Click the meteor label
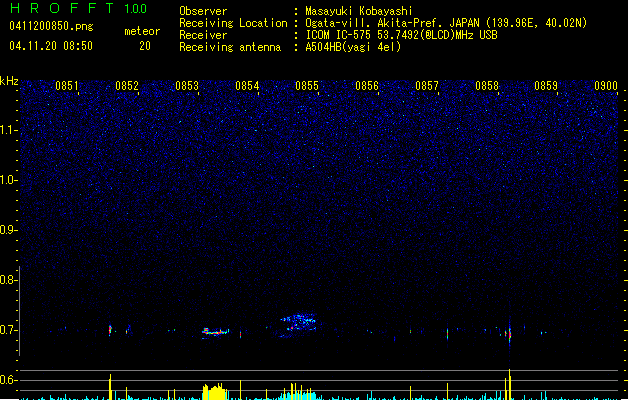The image size is (629, 400). pyautogui.click(x=142, y=31)
